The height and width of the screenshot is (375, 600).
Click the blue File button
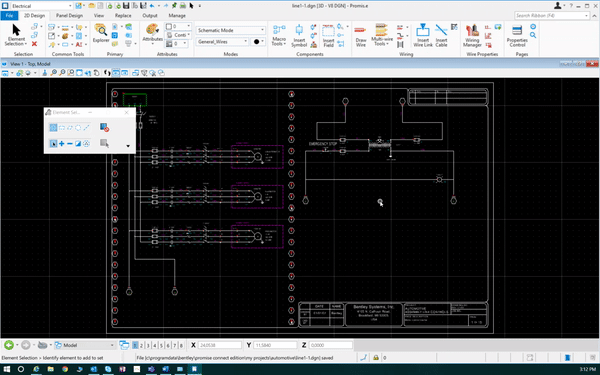[x=9, y=16]
